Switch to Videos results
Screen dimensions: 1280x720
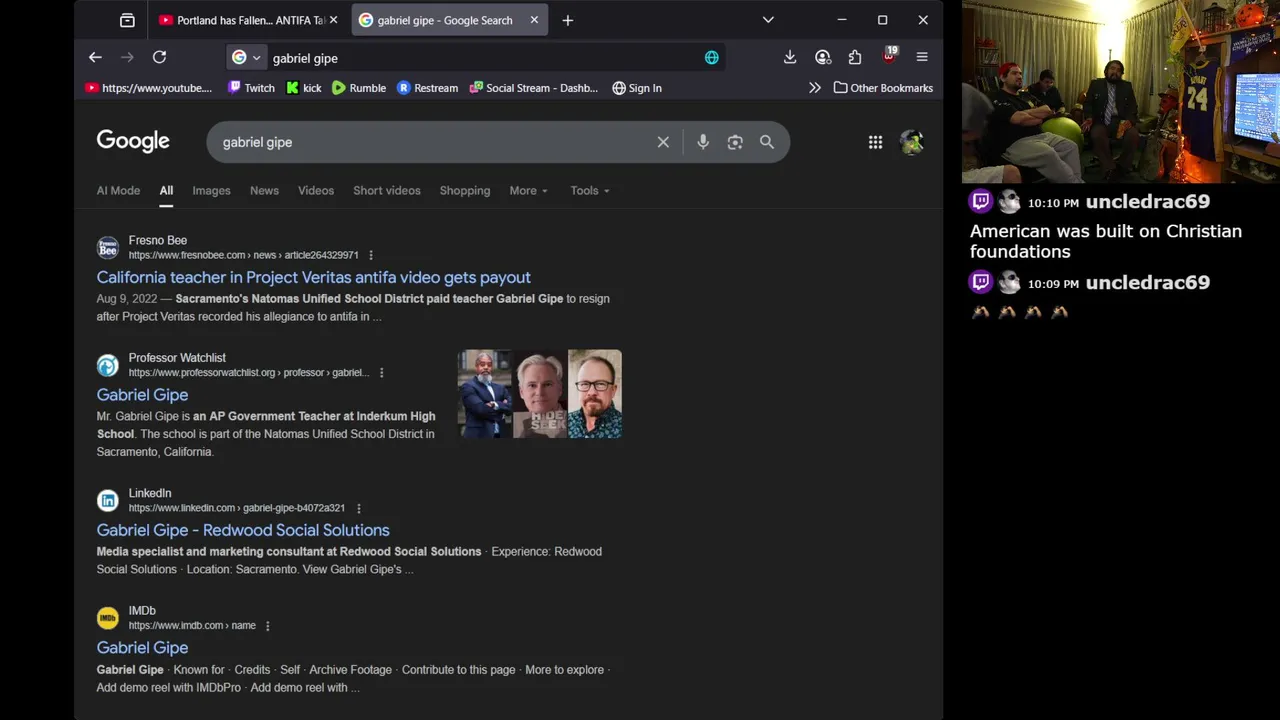pyautogui.click(x=316, y=191)
